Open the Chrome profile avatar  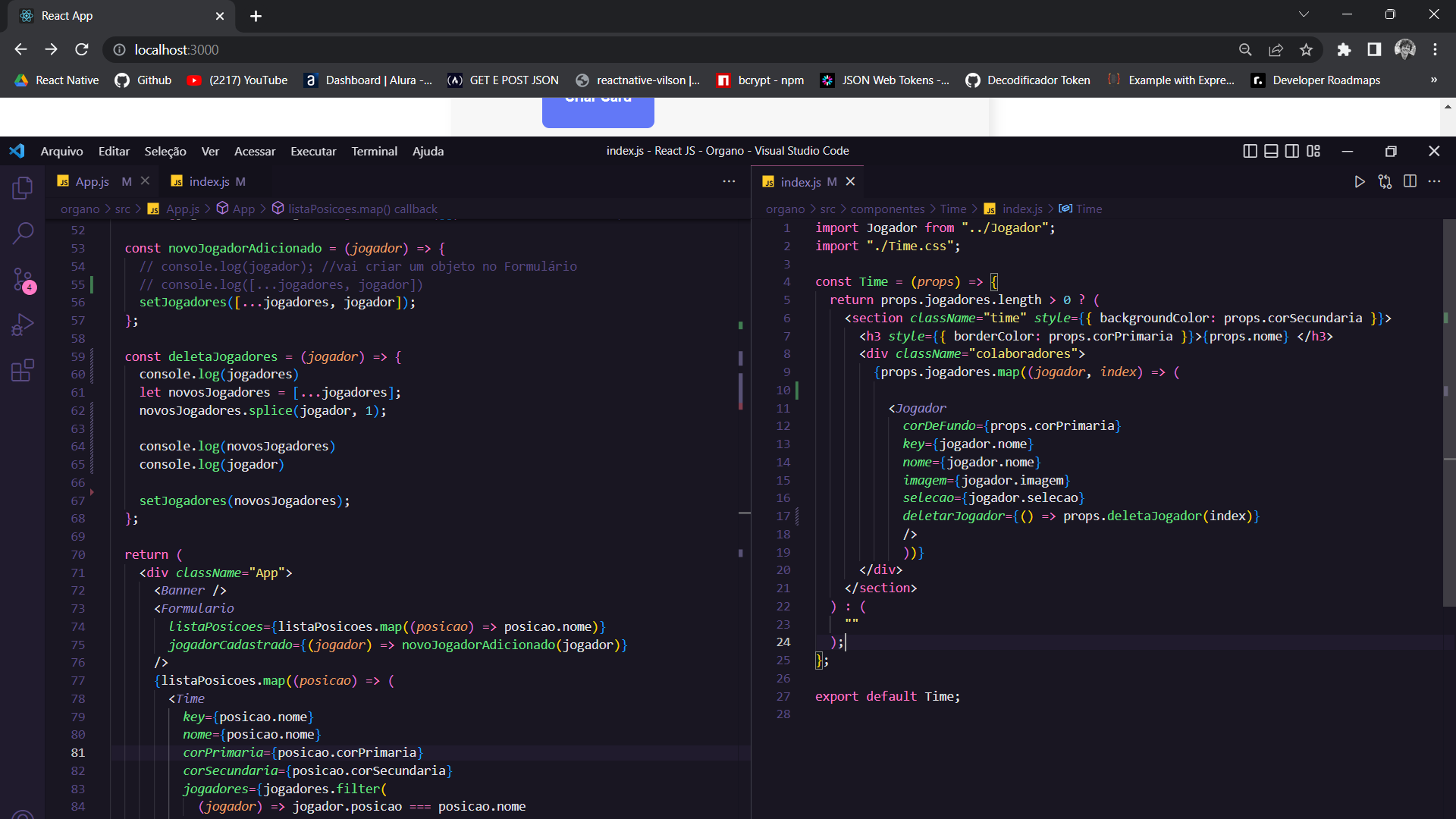point(1405,49)
